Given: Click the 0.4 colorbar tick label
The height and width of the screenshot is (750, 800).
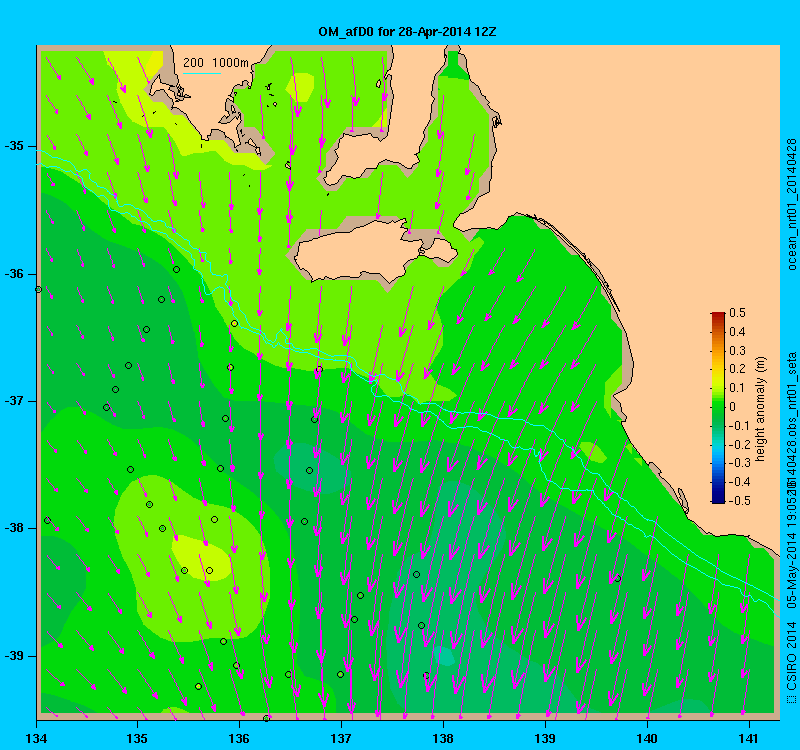Looking at the screenshot, I should (x=738, y=332).
